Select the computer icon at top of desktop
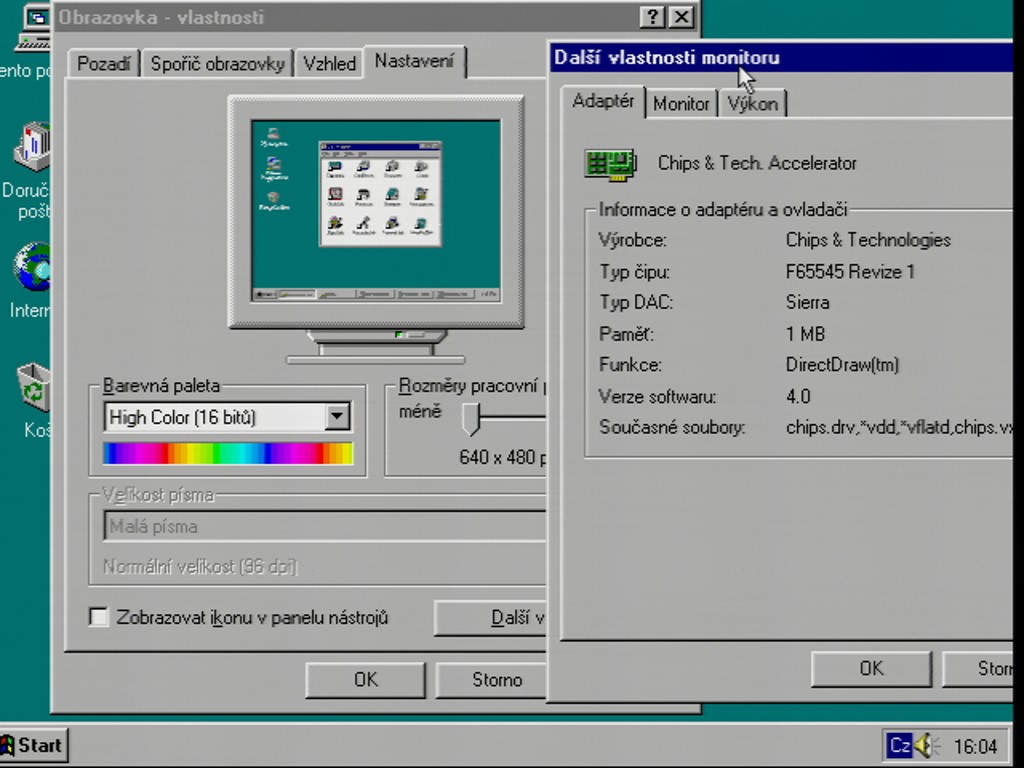This screenshot has width=1024, height=768. [33, 26]
